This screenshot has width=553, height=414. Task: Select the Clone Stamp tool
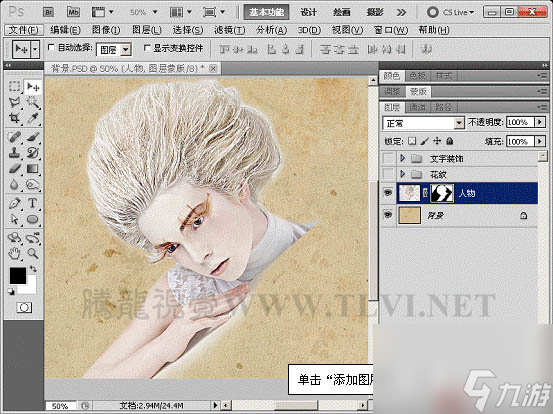pyautogui.click(x=14, y=153)
